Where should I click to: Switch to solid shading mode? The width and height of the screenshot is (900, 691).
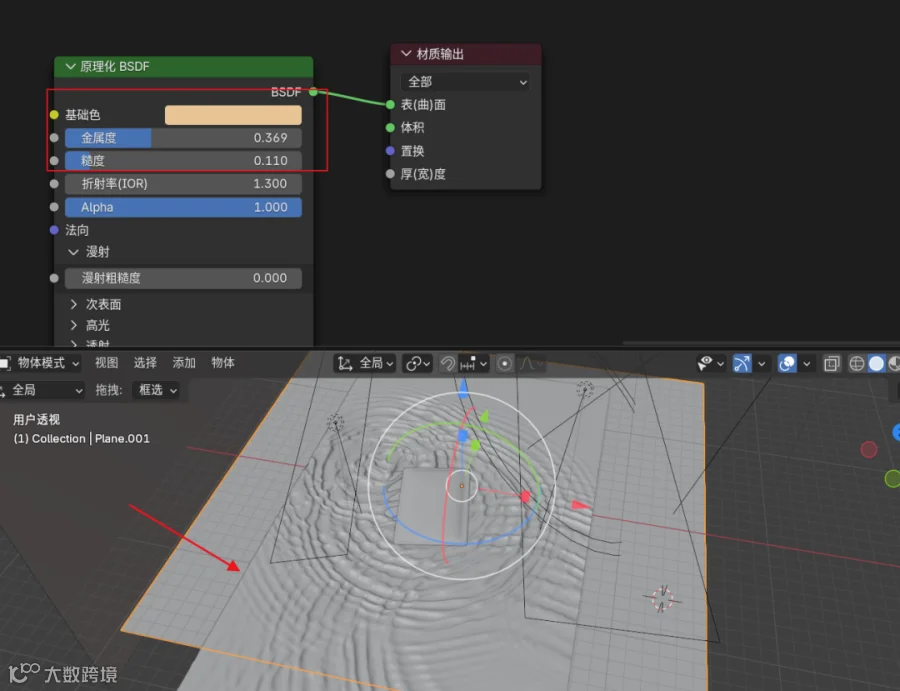click(876, 363)
